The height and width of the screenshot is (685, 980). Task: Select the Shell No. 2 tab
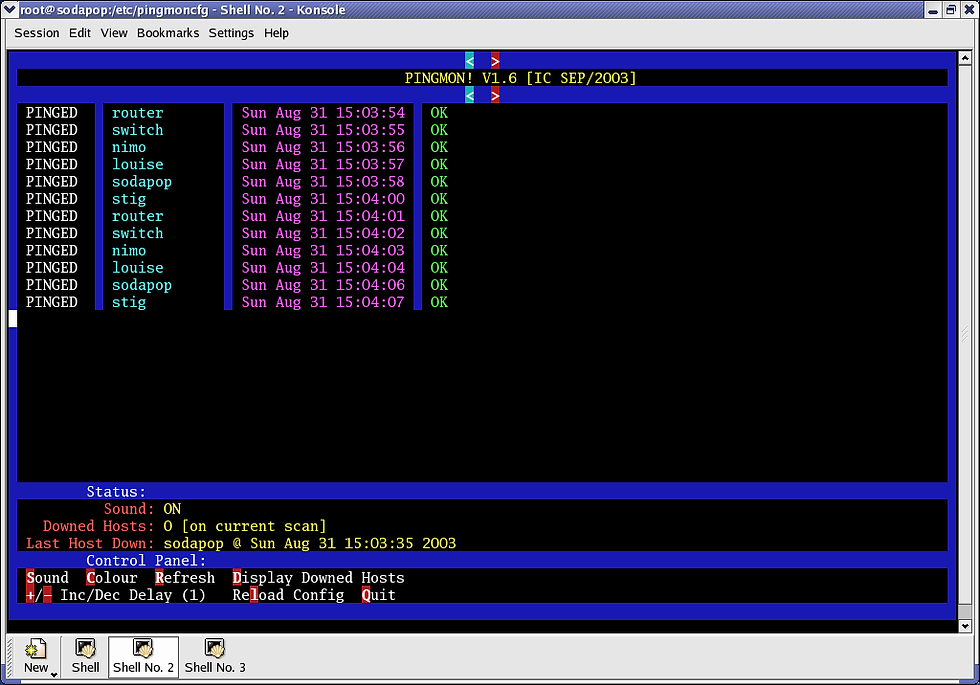143,656
